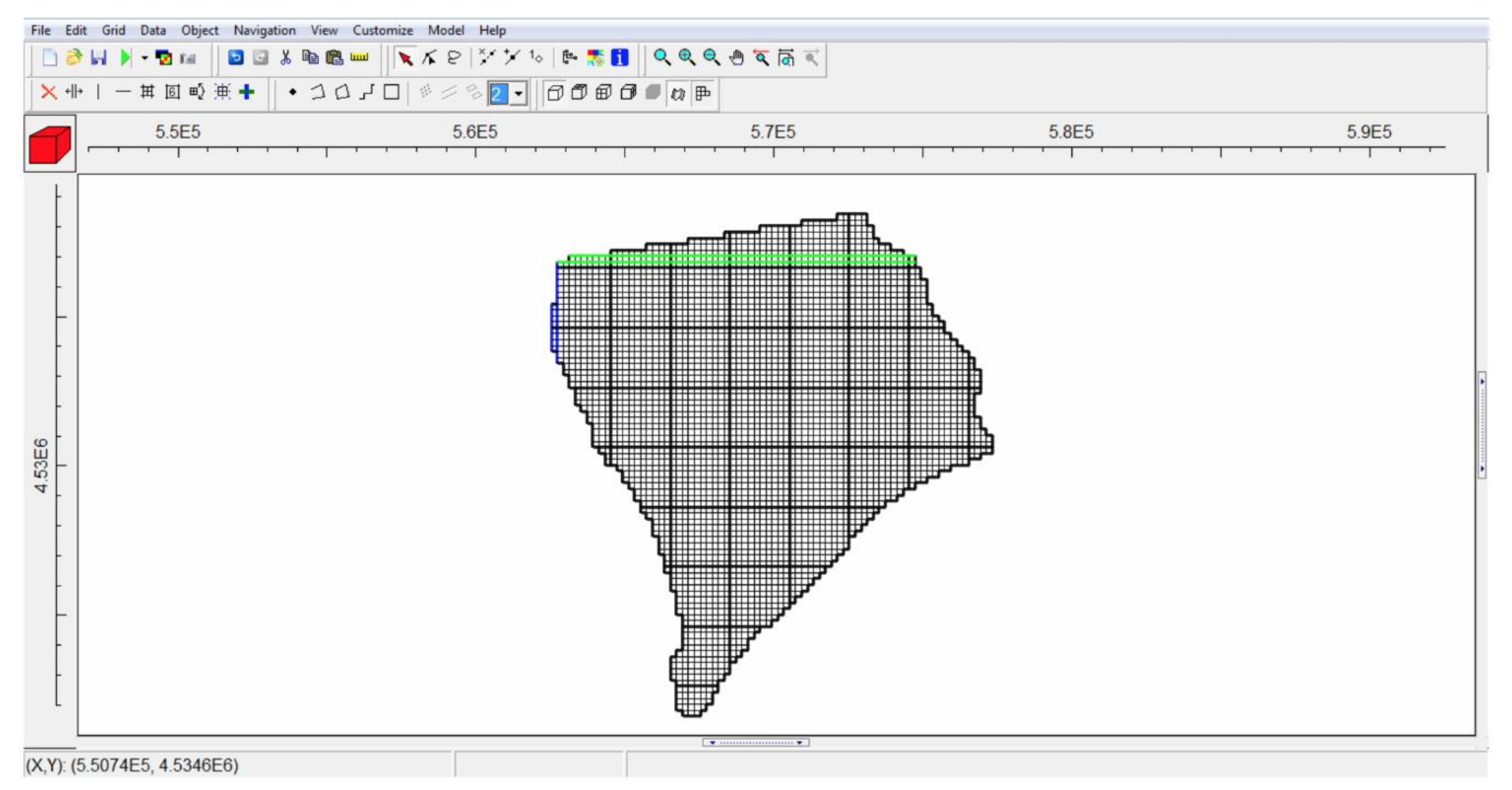Click the Smooth Grid icon
Image resolution: width=1512 pixels, height=790 pixels.
[x=197, y=92]
